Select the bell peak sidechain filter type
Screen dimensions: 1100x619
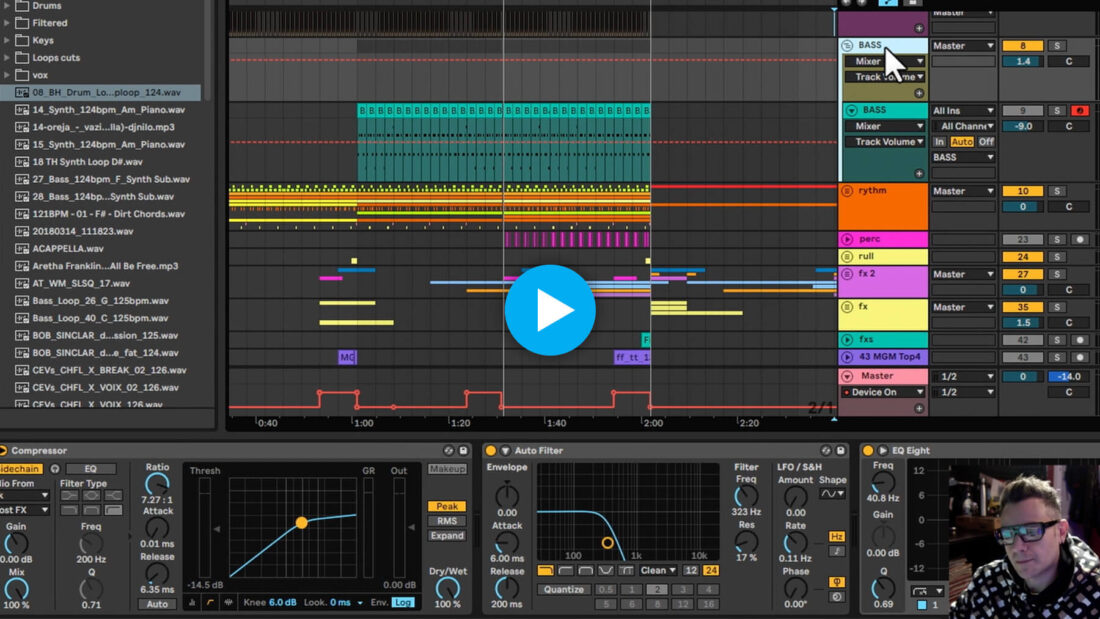91,495
